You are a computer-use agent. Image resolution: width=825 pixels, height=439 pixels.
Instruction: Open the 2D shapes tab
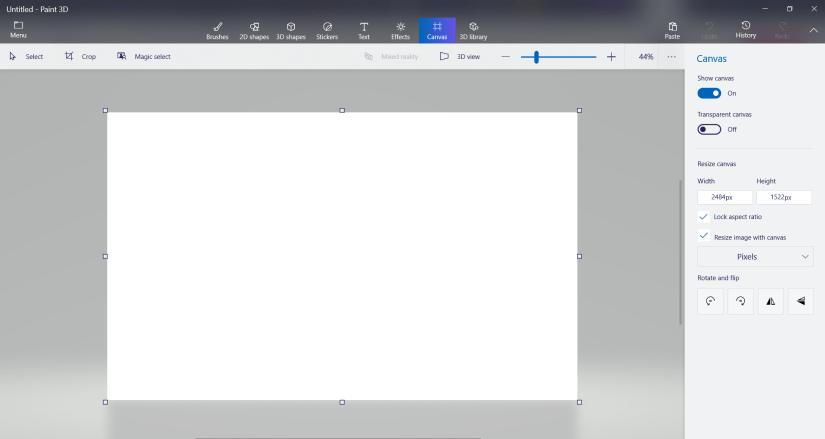point(254,31)
